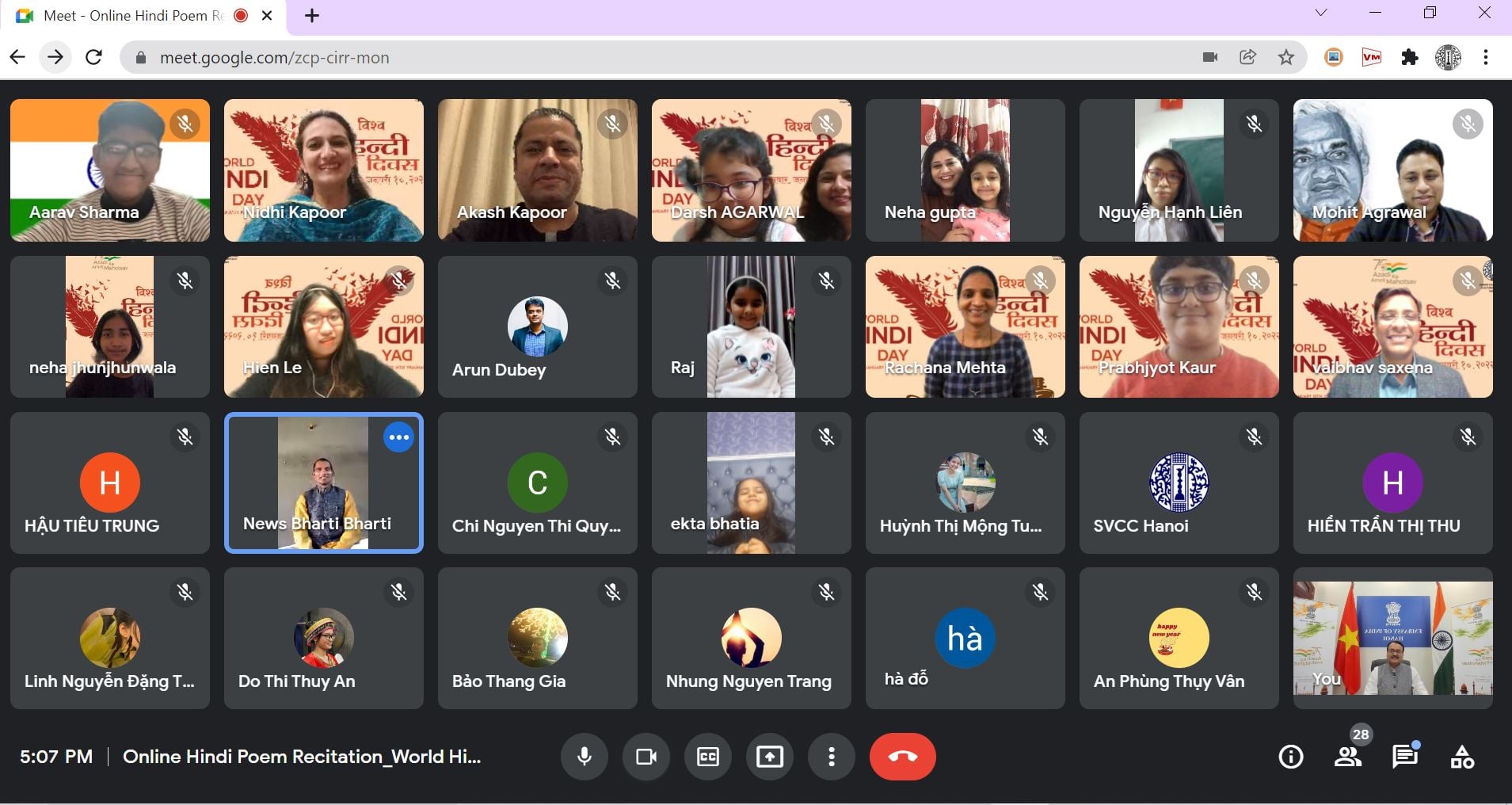Open options on News Bharti Bharti tile
This screenshot has height=805, width=1512.
398,437
